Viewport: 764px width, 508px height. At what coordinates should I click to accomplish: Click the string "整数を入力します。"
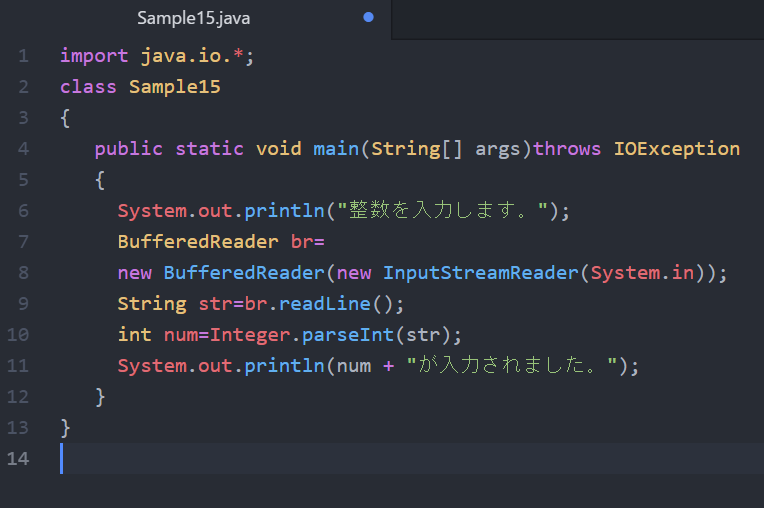(x=443, y=210)
